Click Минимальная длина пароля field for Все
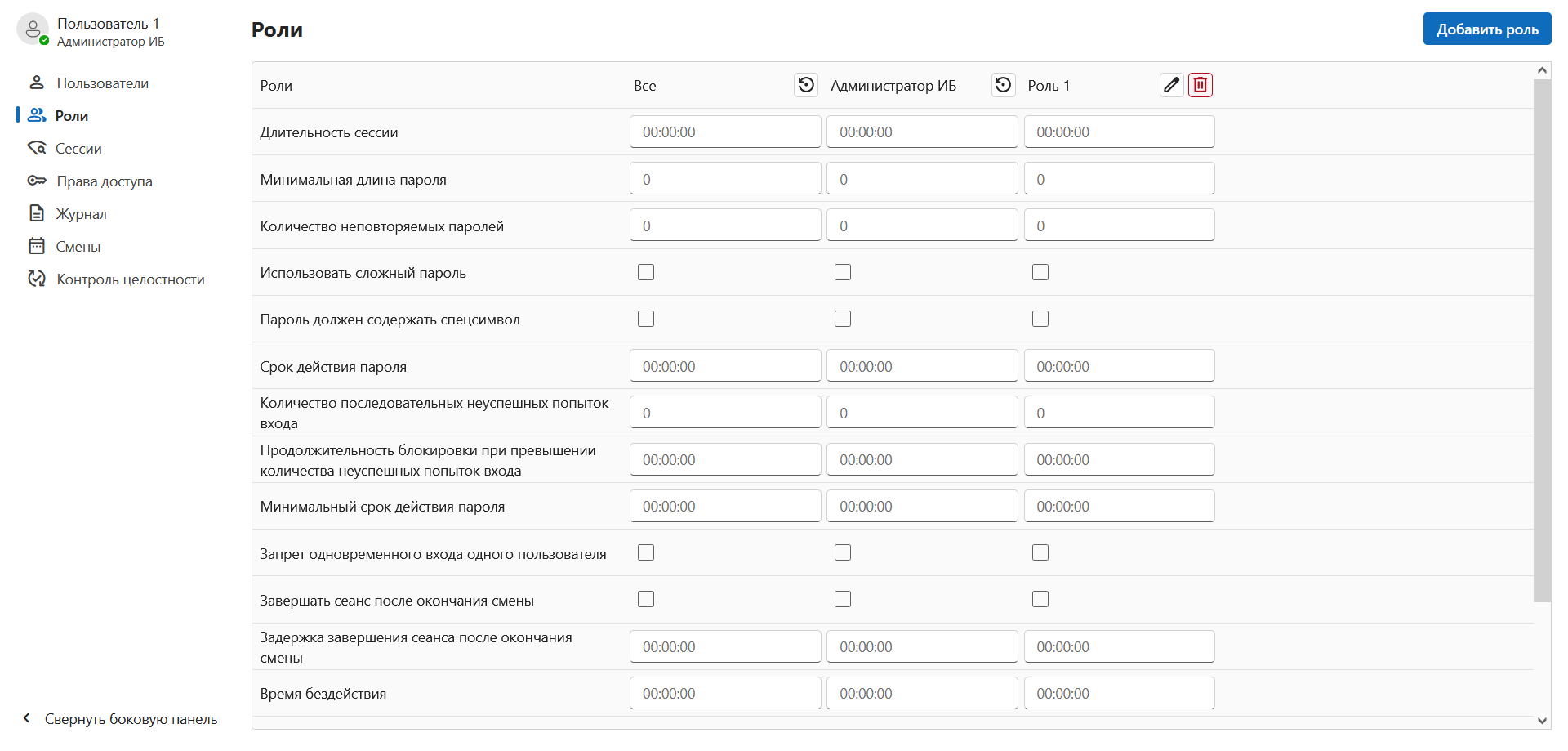The image size is (1568, 751). 725,178
